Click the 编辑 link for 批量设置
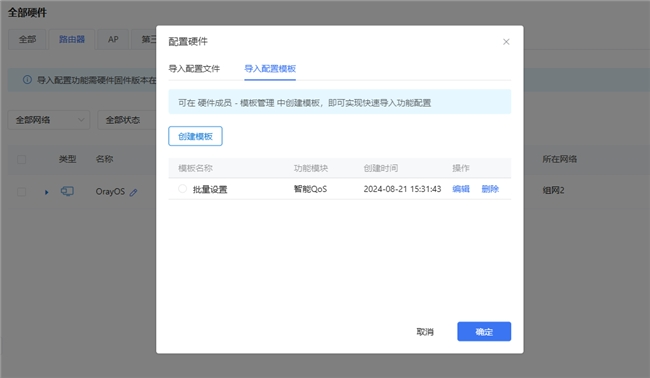The image size is (650, 378). (461, 189)
